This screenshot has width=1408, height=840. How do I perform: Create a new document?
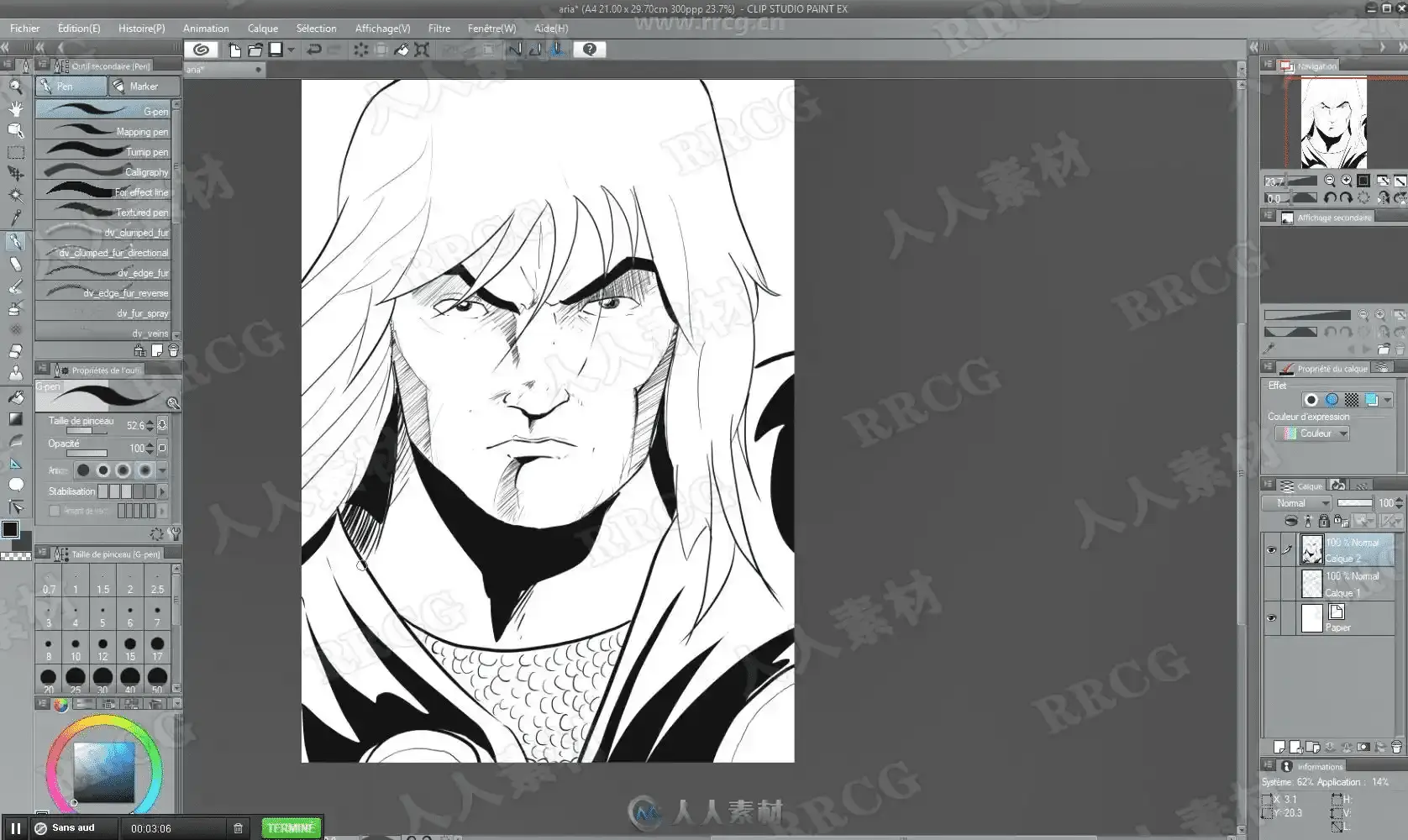point(234,50)
